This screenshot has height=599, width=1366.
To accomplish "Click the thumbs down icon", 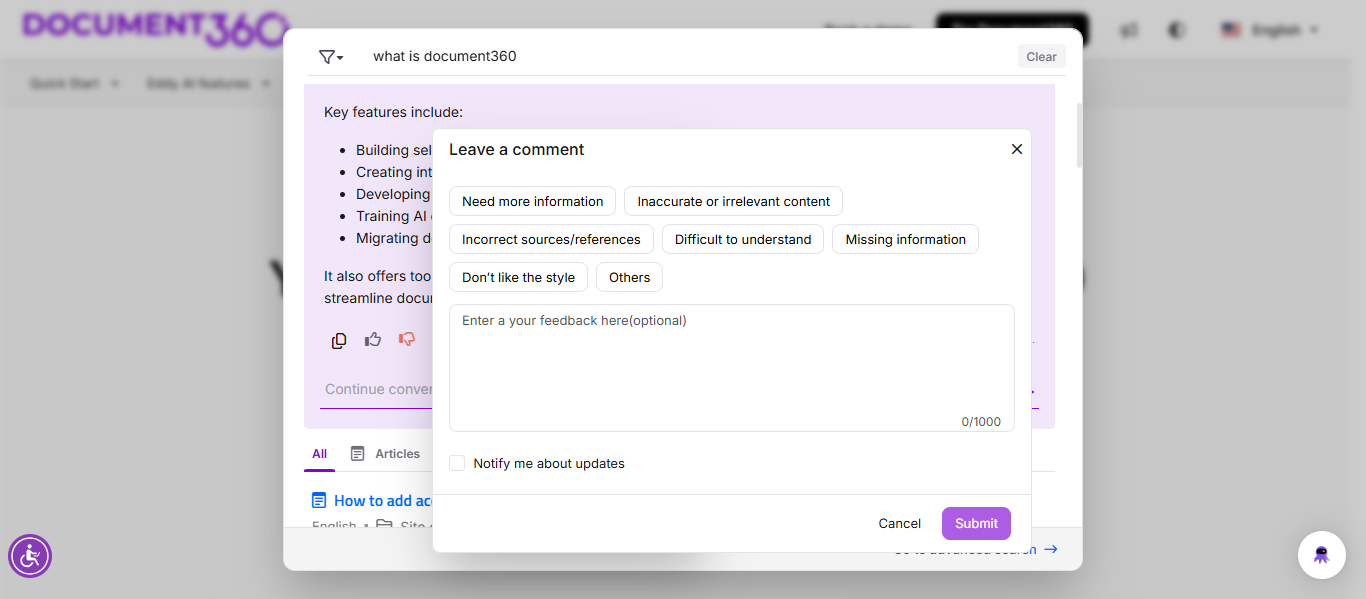I will 407,339.
